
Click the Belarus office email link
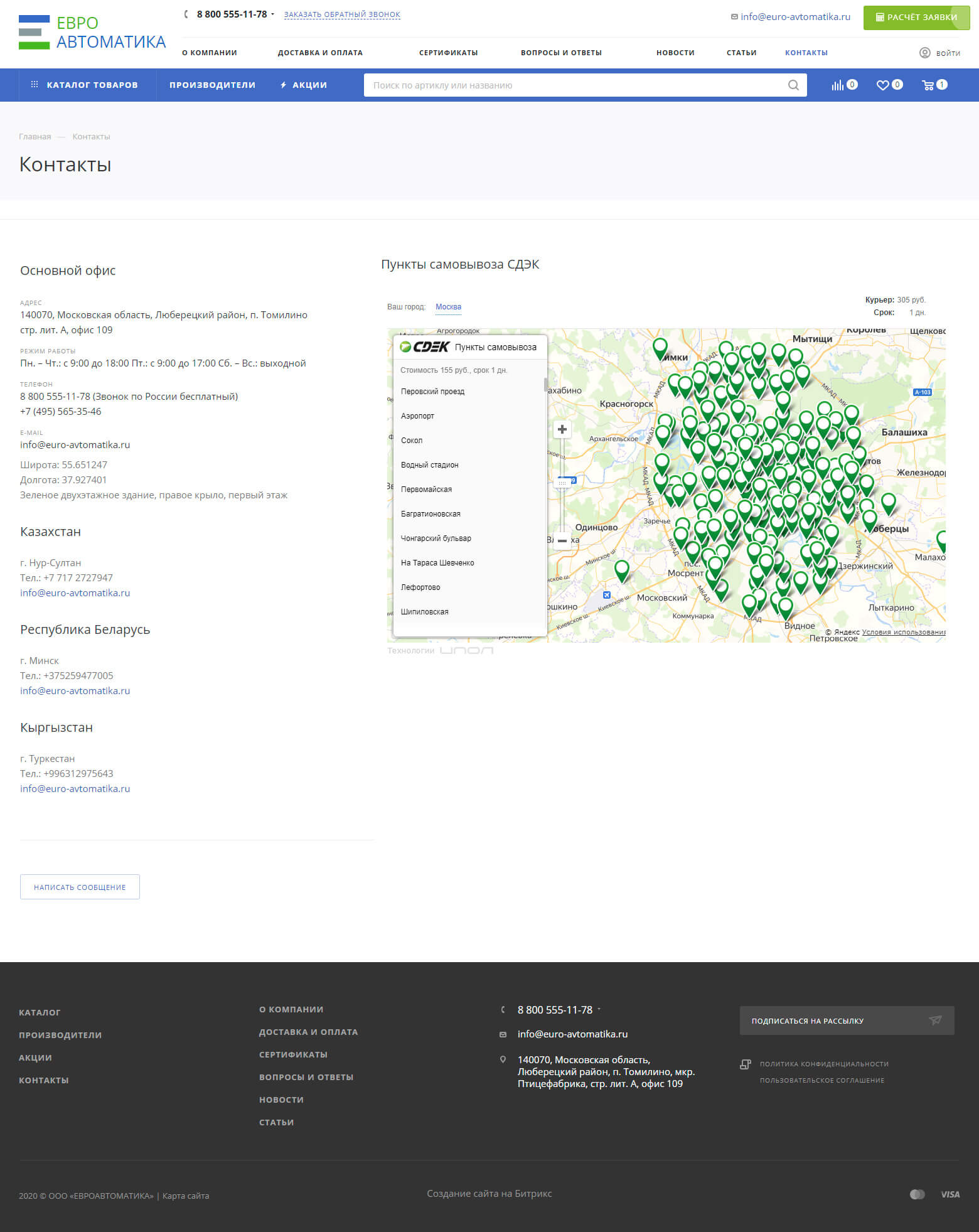click(75, 690)
